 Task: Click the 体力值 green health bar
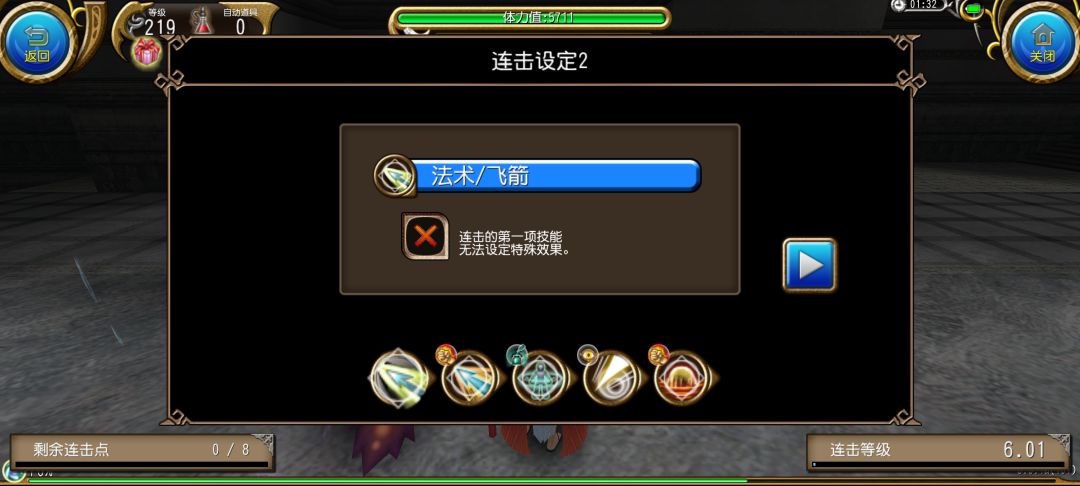[x=530, y=18]
